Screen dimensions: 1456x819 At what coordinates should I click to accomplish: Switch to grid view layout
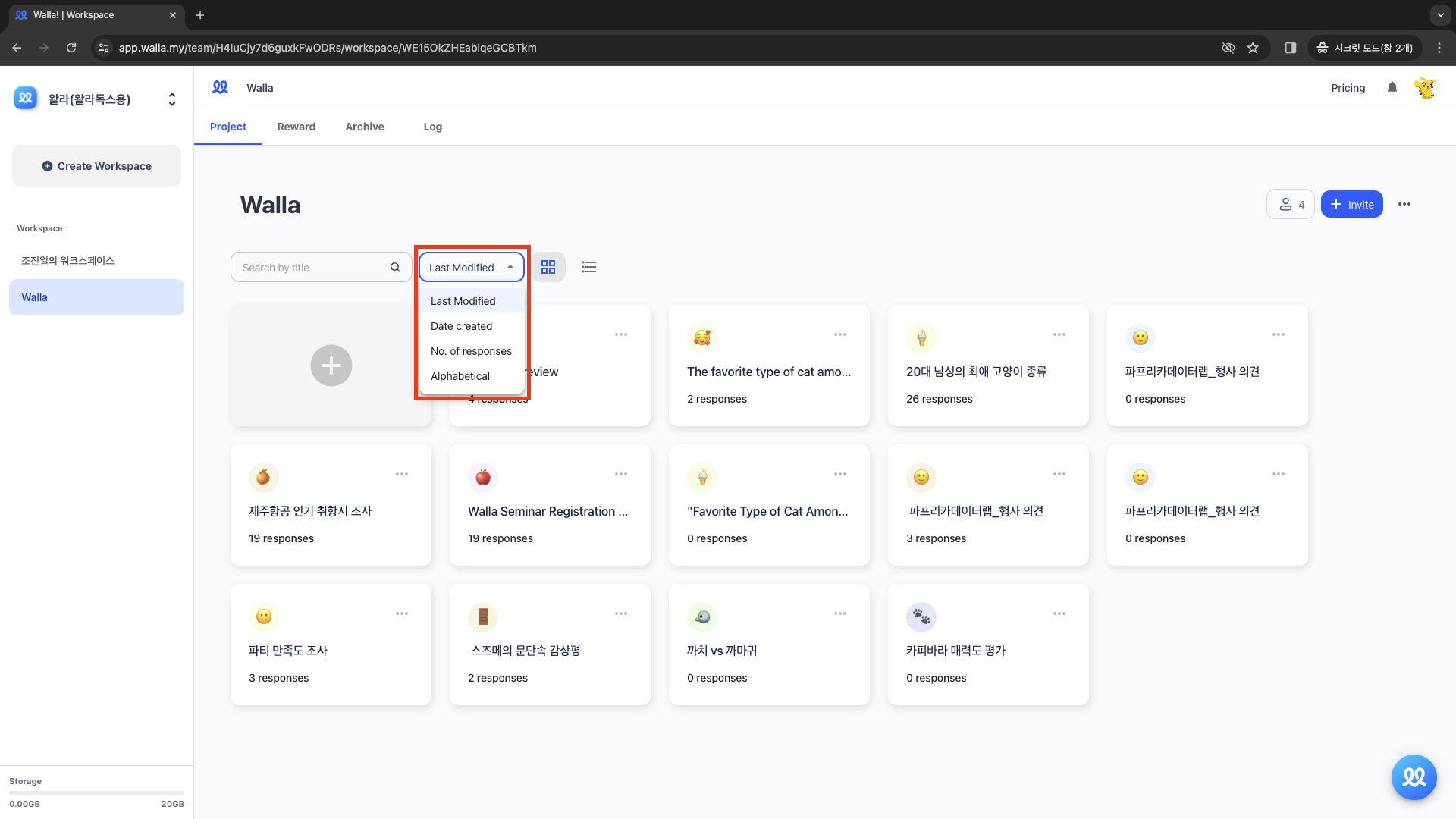548,267
